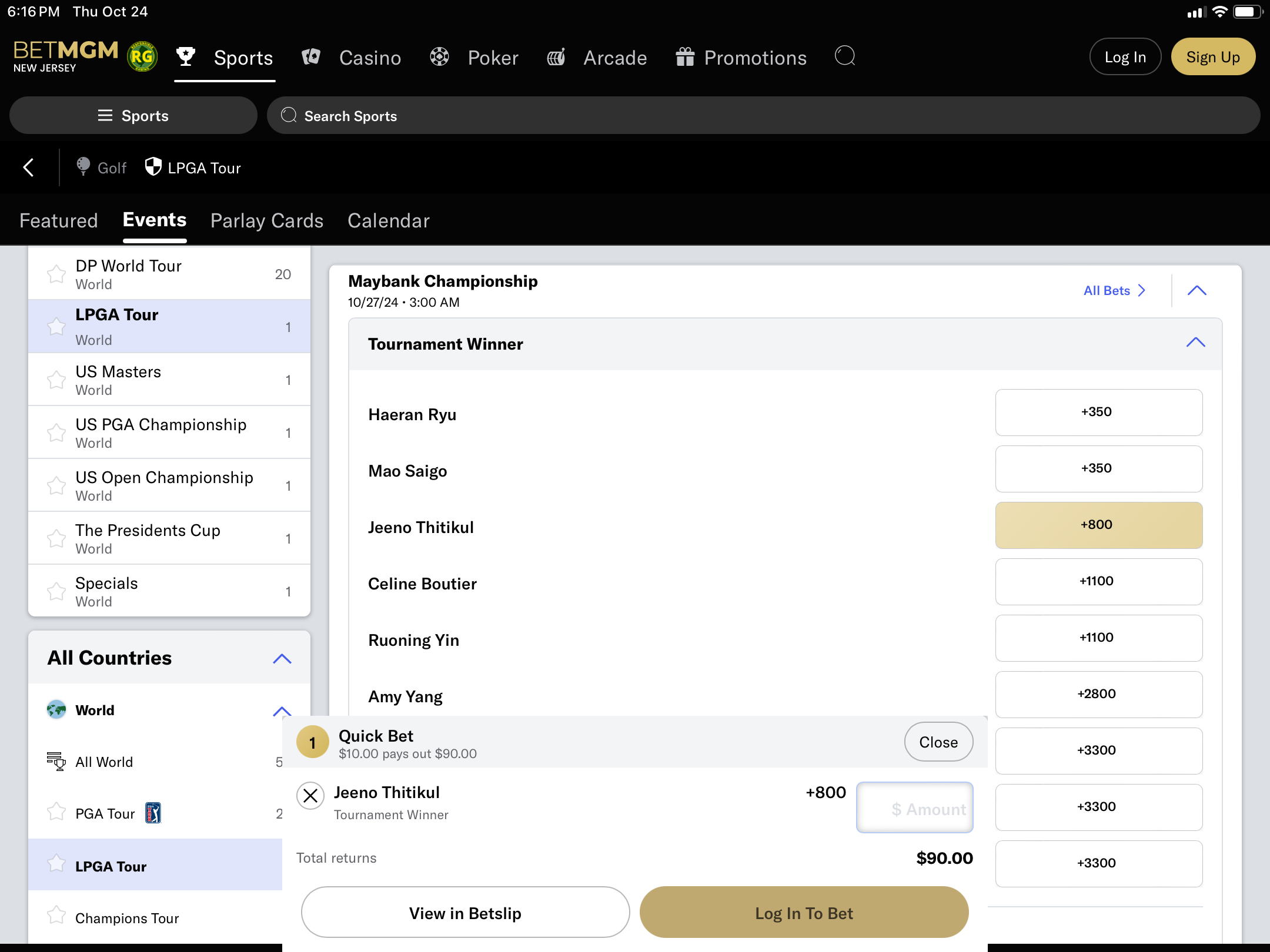Check the battery status icon
Viewport: 1270px width, 952px height.
1248,12
